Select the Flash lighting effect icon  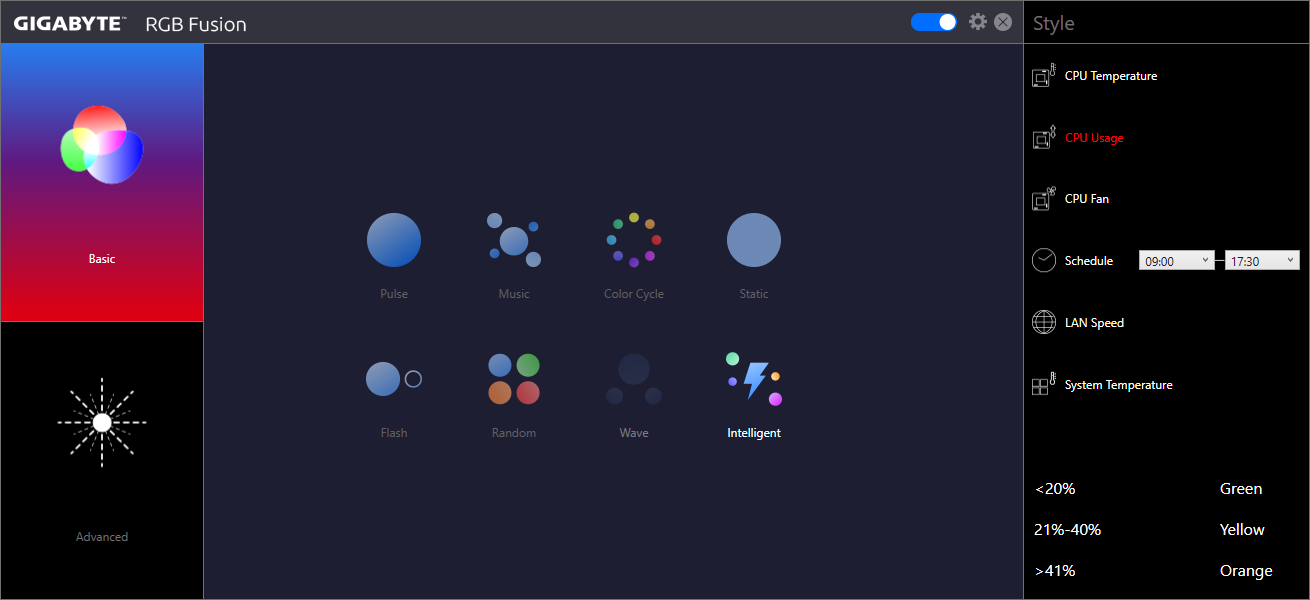(x=394, y=379)
